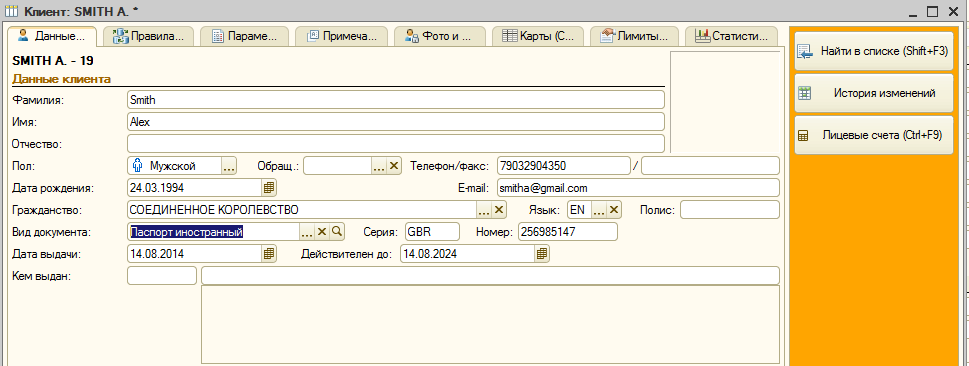Click the Номер field 256985147
The width and height of the screenshot is (969, 366).
[568, 232]
